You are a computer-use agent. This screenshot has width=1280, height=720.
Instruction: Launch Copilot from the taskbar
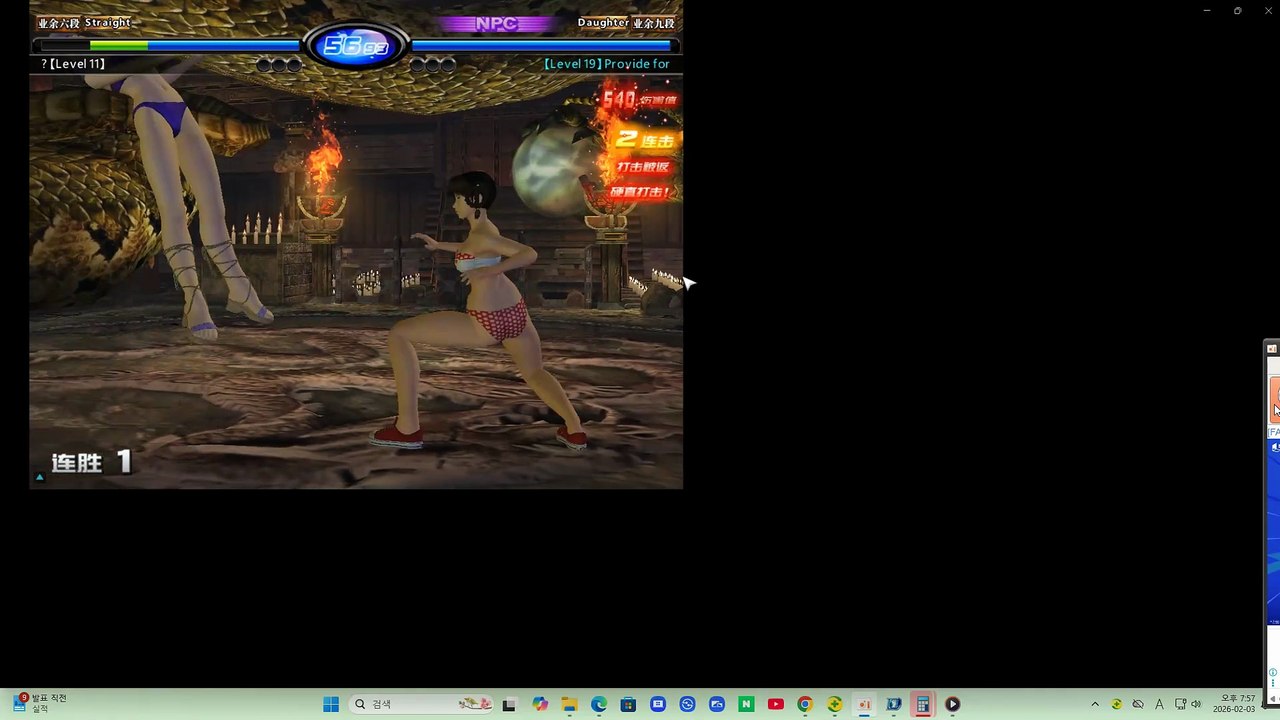(540, 704)
